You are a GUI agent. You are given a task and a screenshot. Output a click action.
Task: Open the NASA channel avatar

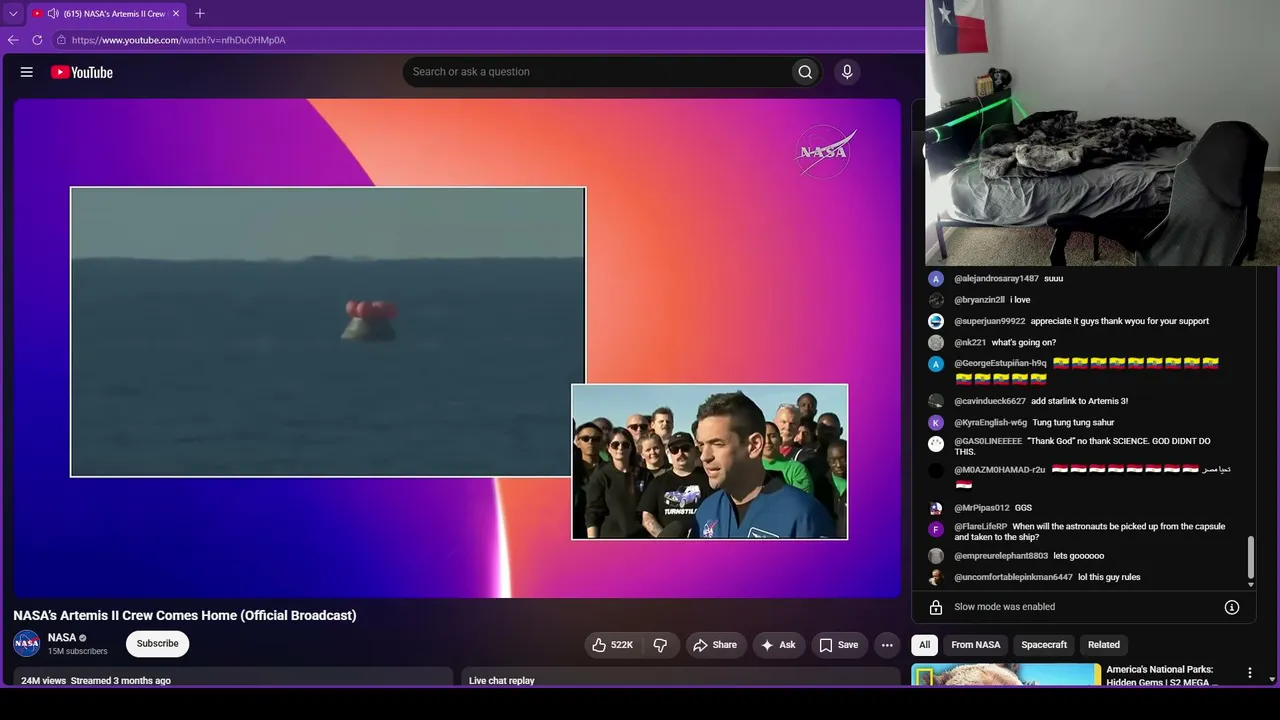pos(27,644)
